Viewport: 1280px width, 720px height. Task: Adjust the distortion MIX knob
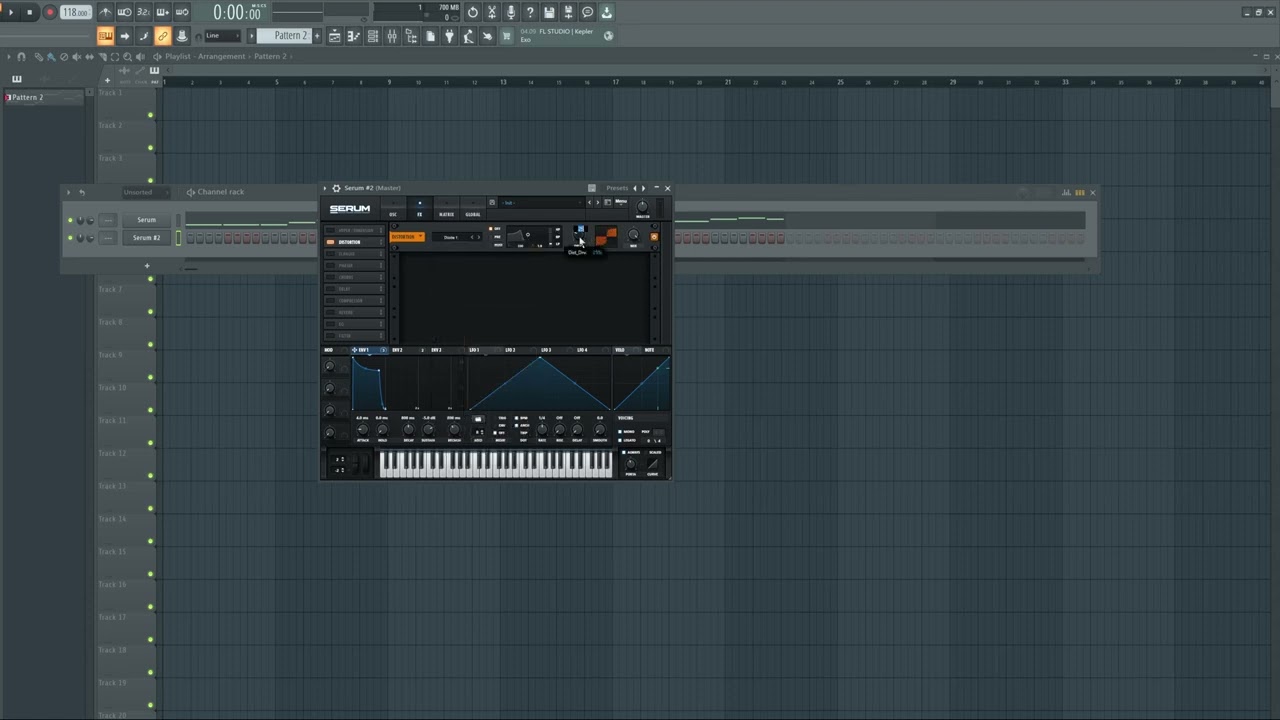633,236
